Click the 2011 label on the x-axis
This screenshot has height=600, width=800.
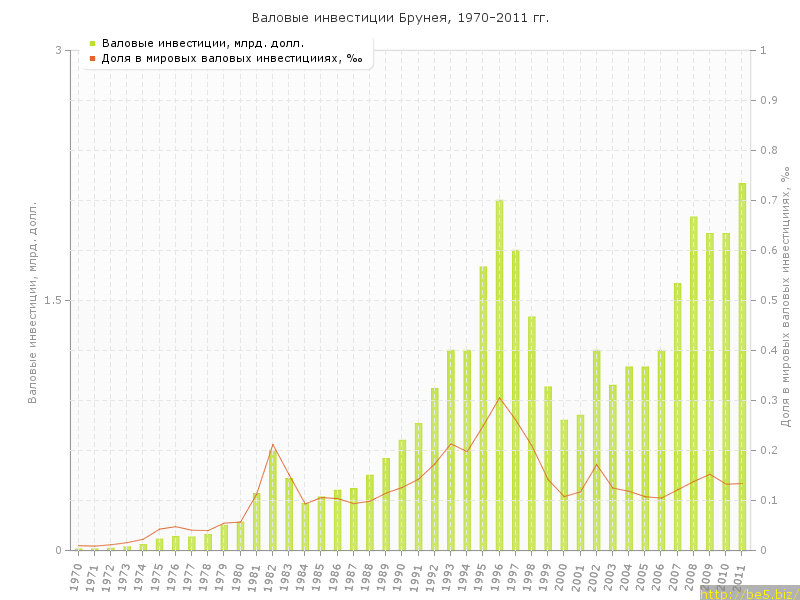coord(740,576)
